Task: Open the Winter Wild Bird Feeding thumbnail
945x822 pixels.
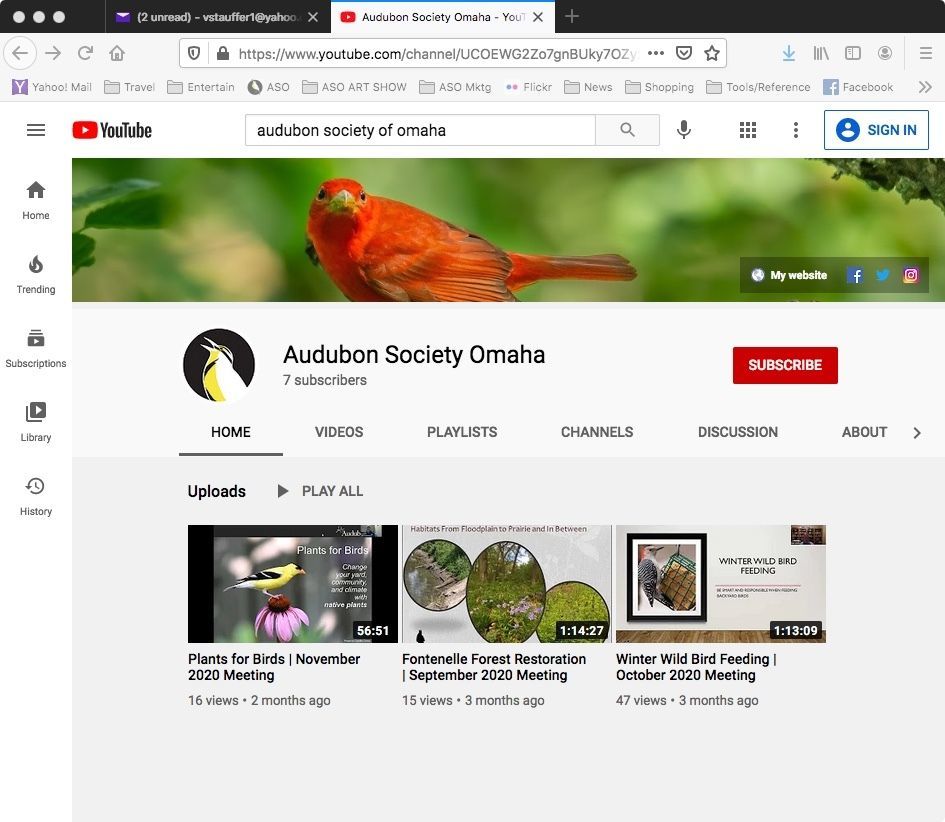Action: [721, 583]
